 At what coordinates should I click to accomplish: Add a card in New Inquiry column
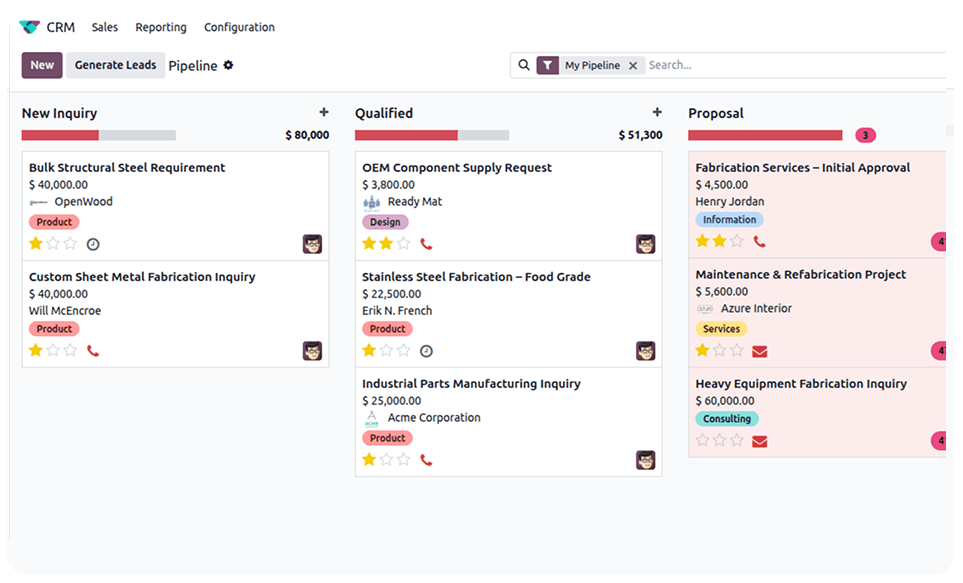[x=324, y=112]
